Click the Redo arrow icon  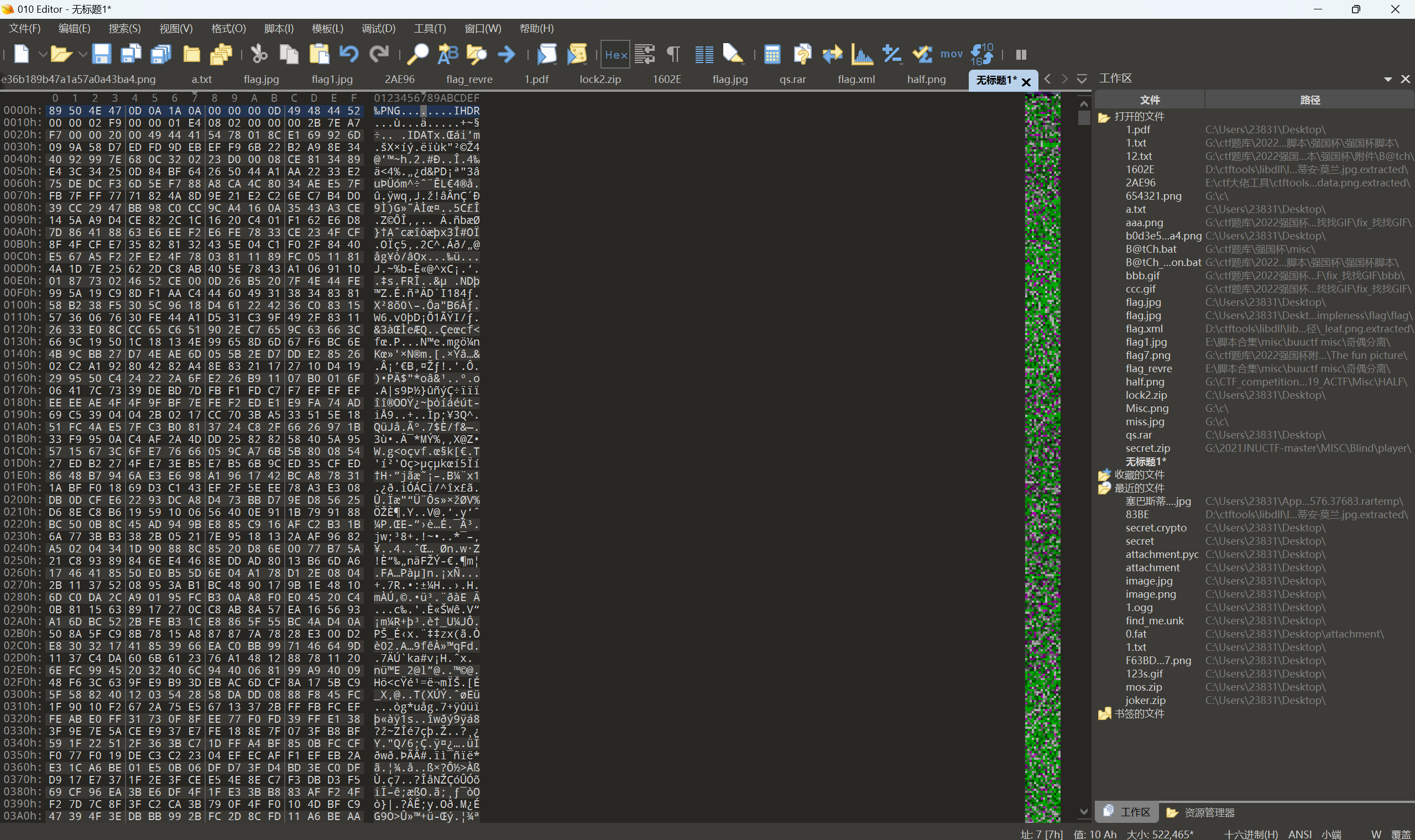coord(379,54)
